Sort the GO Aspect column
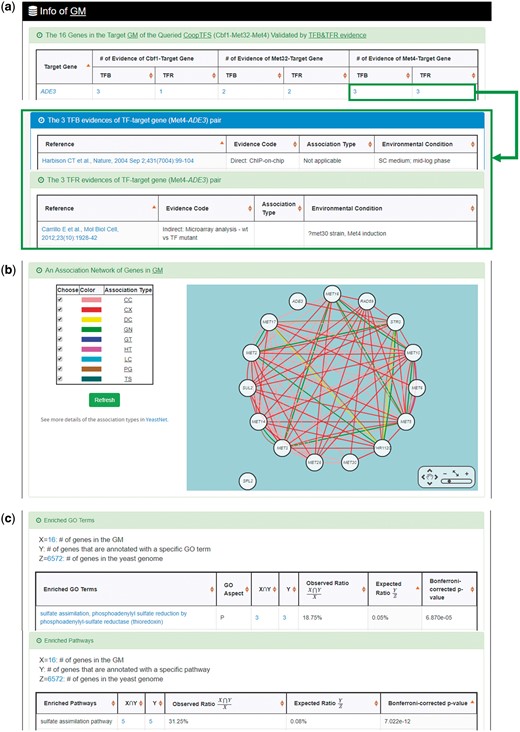The width and height of the screenshot is (520, 732). tap(247, 590)
